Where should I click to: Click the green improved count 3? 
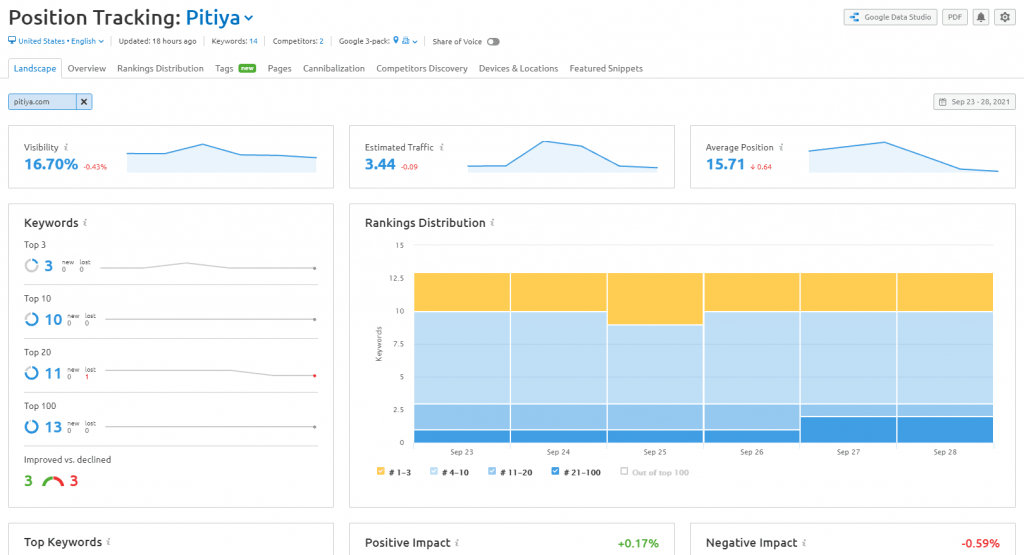tap(28, 481)
